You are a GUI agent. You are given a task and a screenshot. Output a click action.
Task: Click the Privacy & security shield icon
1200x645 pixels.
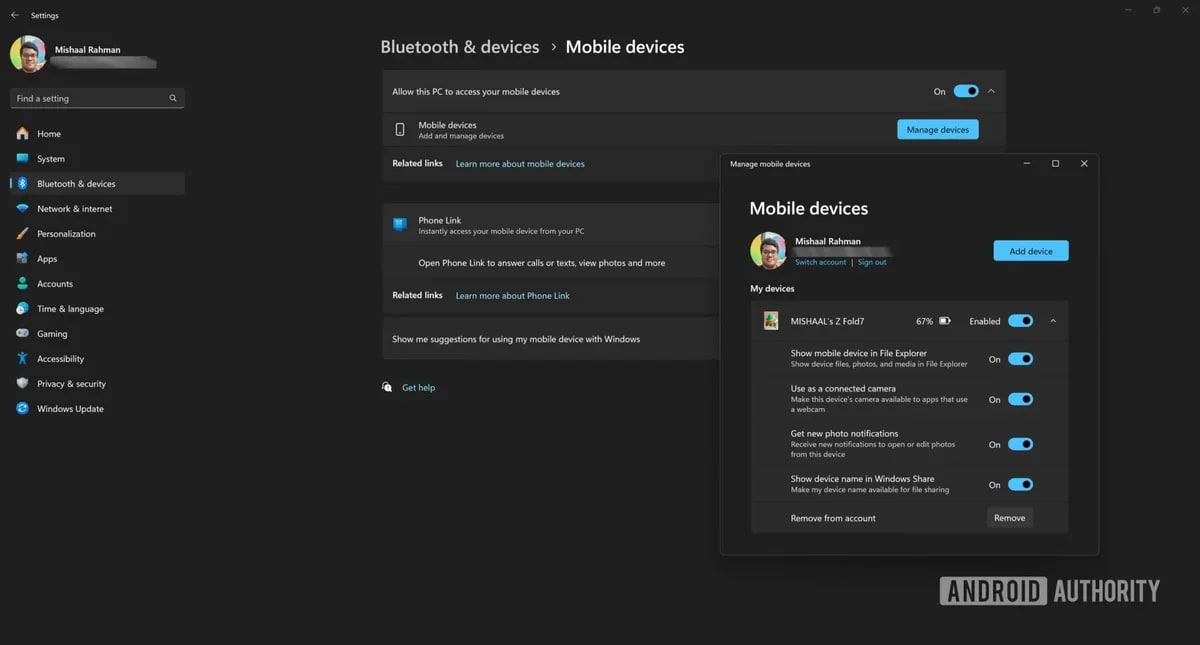[x=22, y=384]
